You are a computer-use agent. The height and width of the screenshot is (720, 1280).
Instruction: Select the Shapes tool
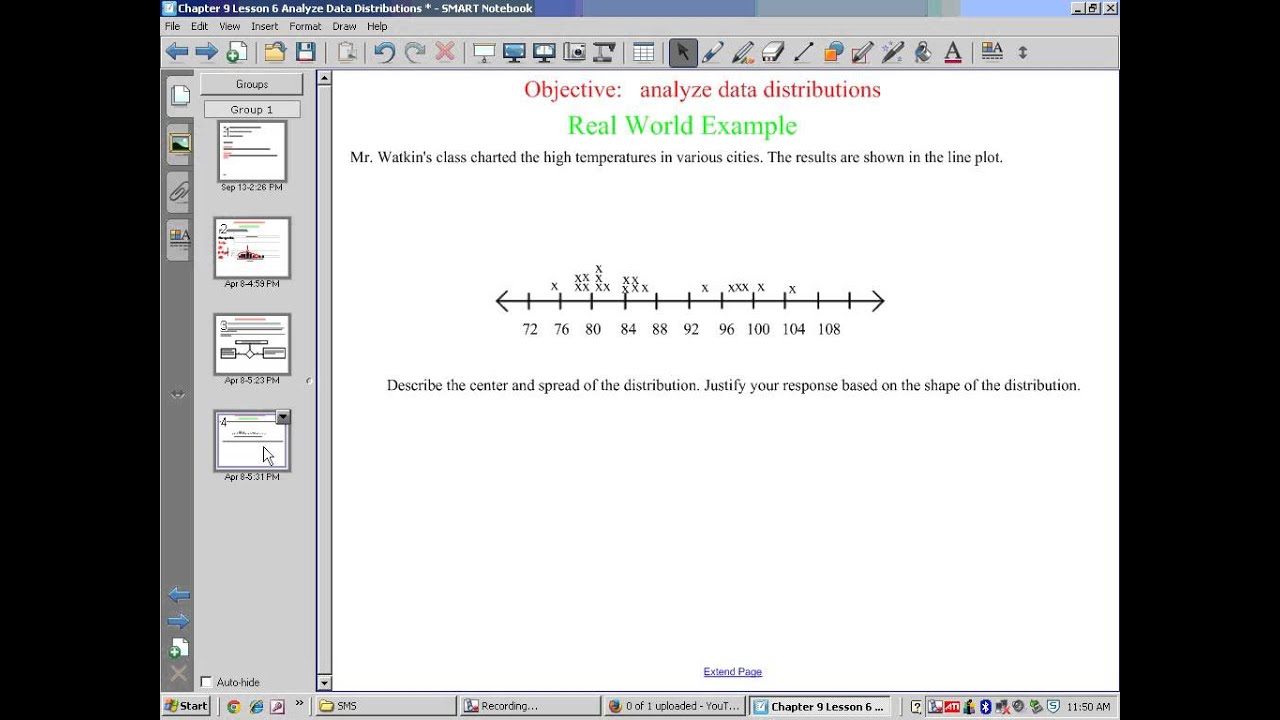[x=833, y=52]
